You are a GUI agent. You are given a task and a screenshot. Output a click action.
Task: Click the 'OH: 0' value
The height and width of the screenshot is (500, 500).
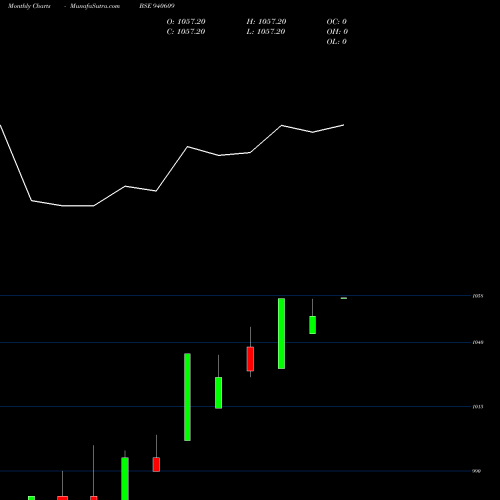[x=337, y=32]
